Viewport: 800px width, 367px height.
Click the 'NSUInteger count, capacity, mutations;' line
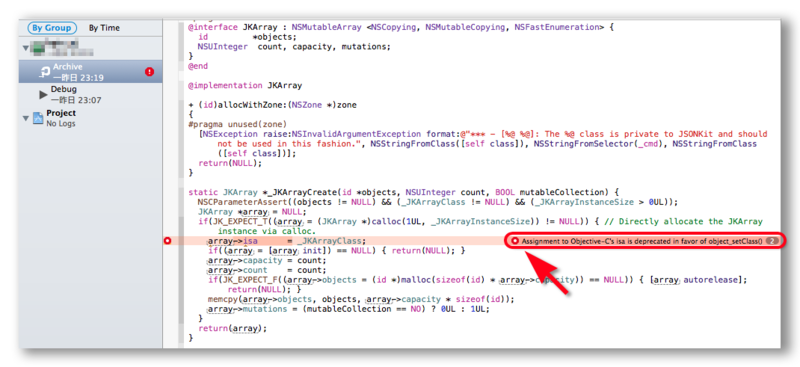click(x=294, y=46)
